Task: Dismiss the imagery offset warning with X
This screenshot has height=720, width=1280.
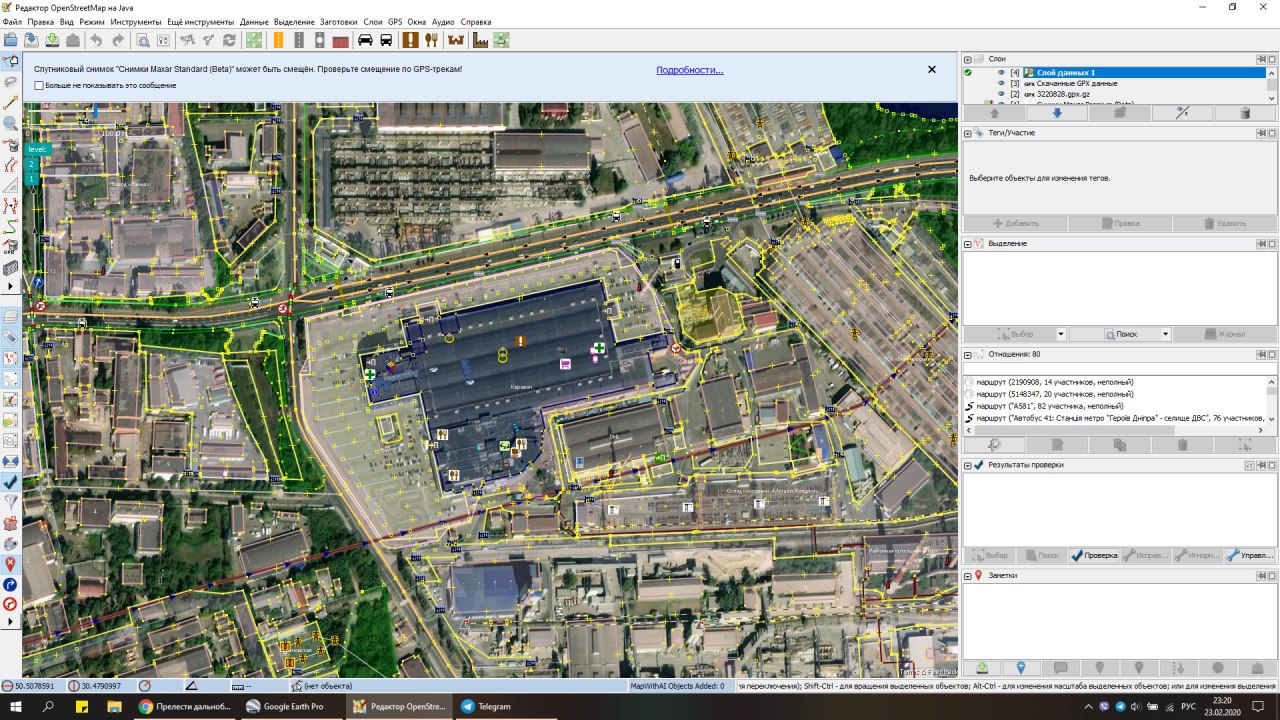Action: tap(932, 70)
